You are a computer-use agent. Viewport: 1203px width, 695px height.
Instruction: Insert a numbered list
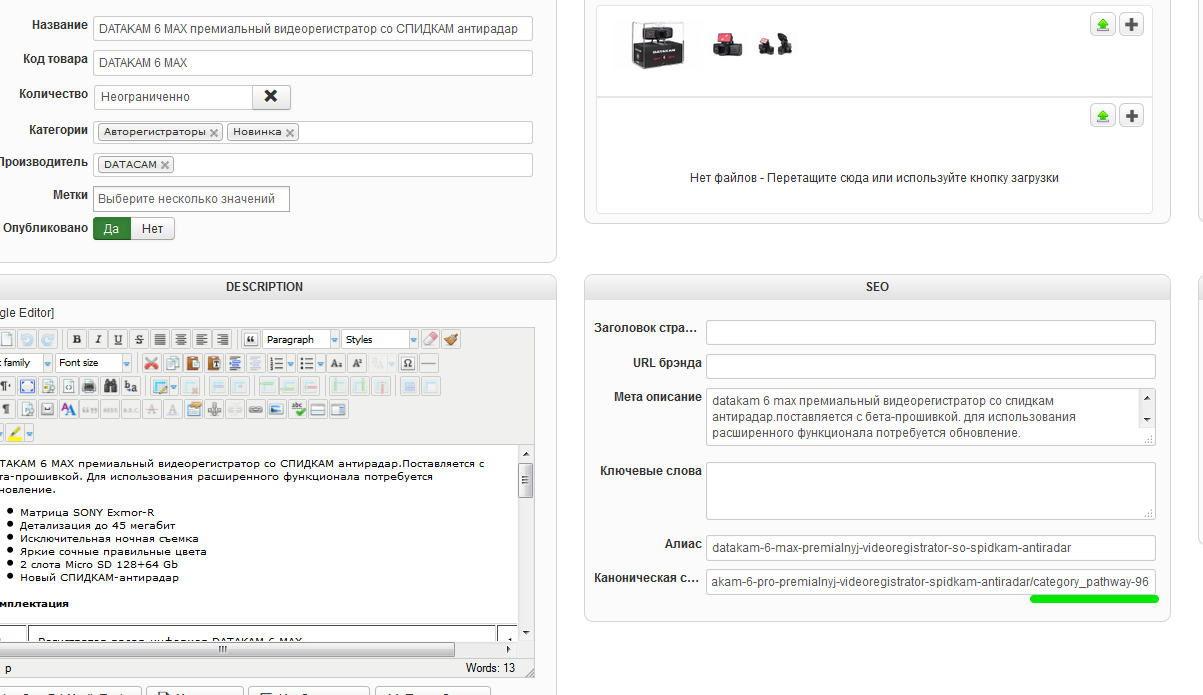(277, 363)
